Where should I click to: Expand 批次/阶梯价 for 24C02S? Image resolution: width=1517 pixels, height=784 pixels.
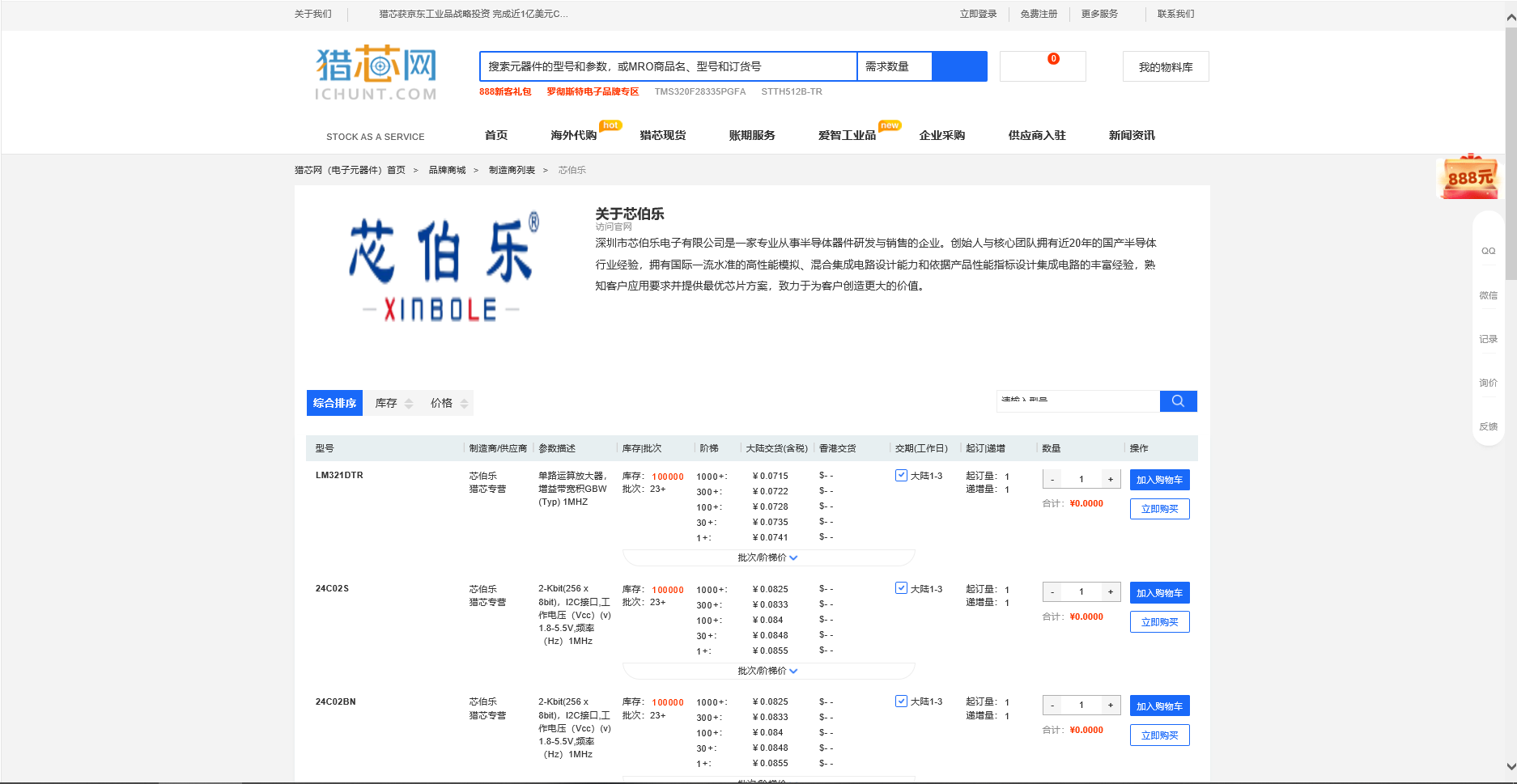[x=768, y=671]
